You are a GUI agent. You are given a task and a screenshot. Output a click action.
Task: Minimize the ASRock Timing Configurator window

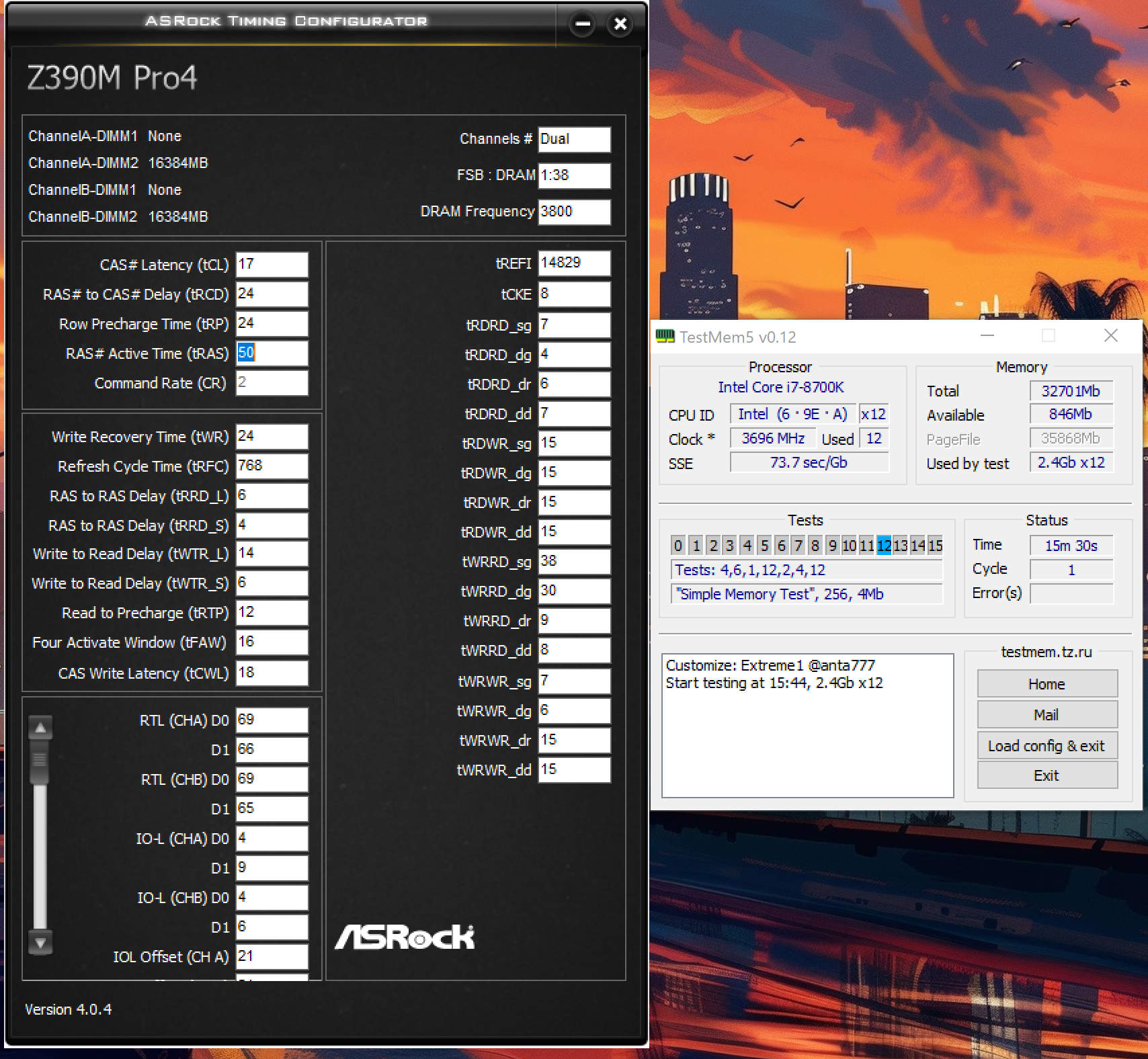[x=583, y=25]
